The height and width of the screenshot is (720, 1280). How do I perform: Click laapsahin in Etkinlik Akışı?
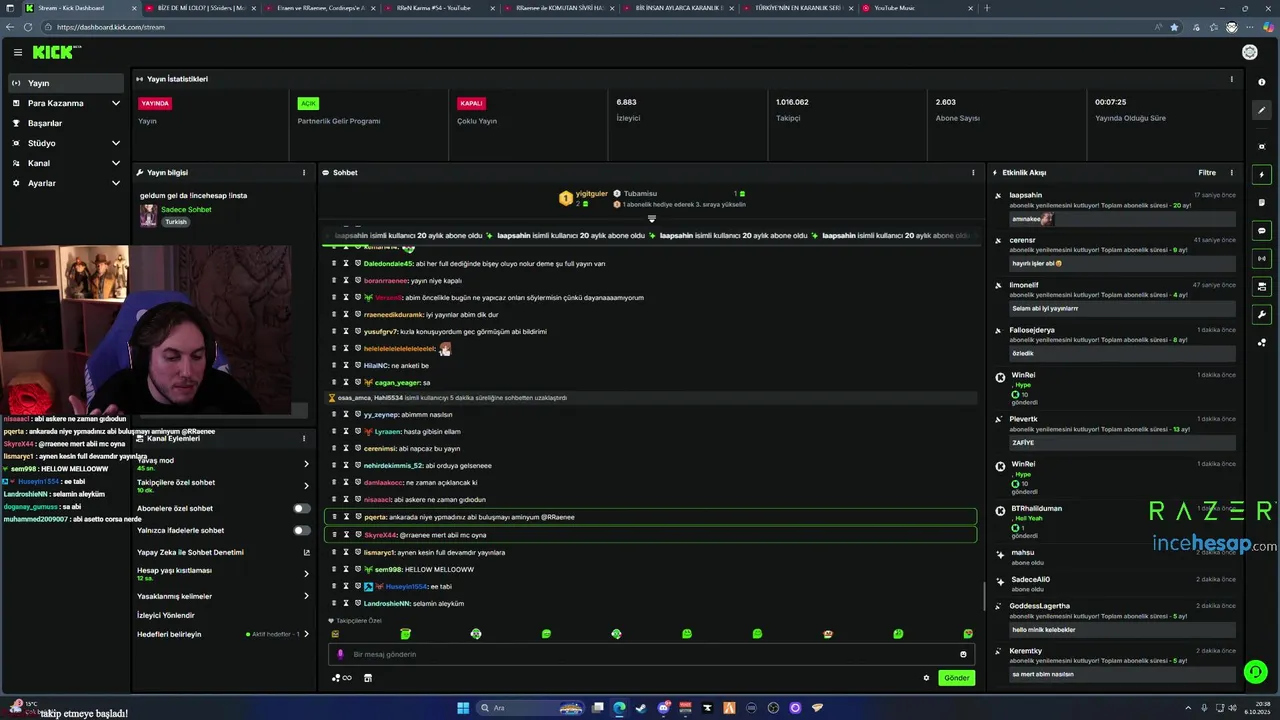point(1026,195)
